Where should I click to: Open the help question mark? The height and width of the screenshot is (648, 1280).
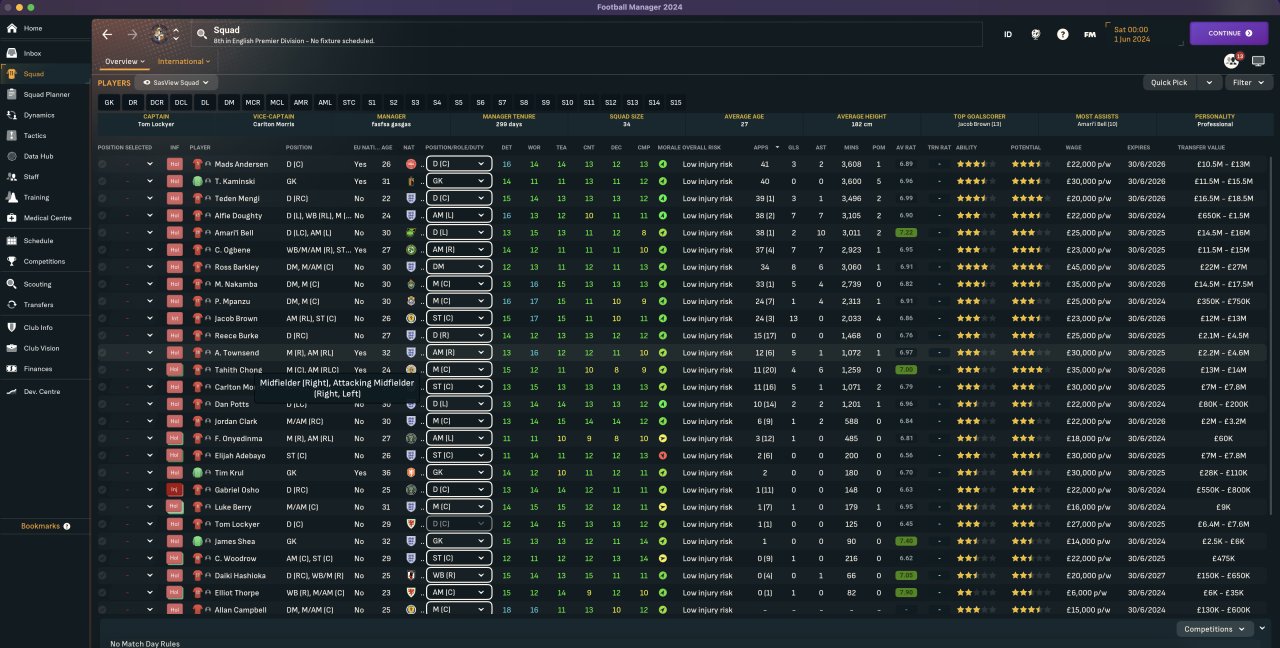coord(1062,34)
